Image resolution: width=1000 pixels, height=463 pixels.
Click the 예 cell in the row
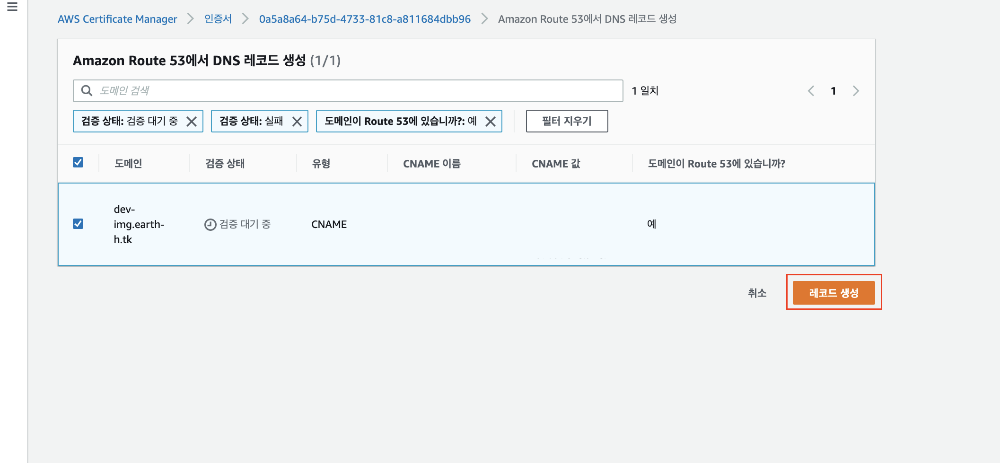pos(652,224)
